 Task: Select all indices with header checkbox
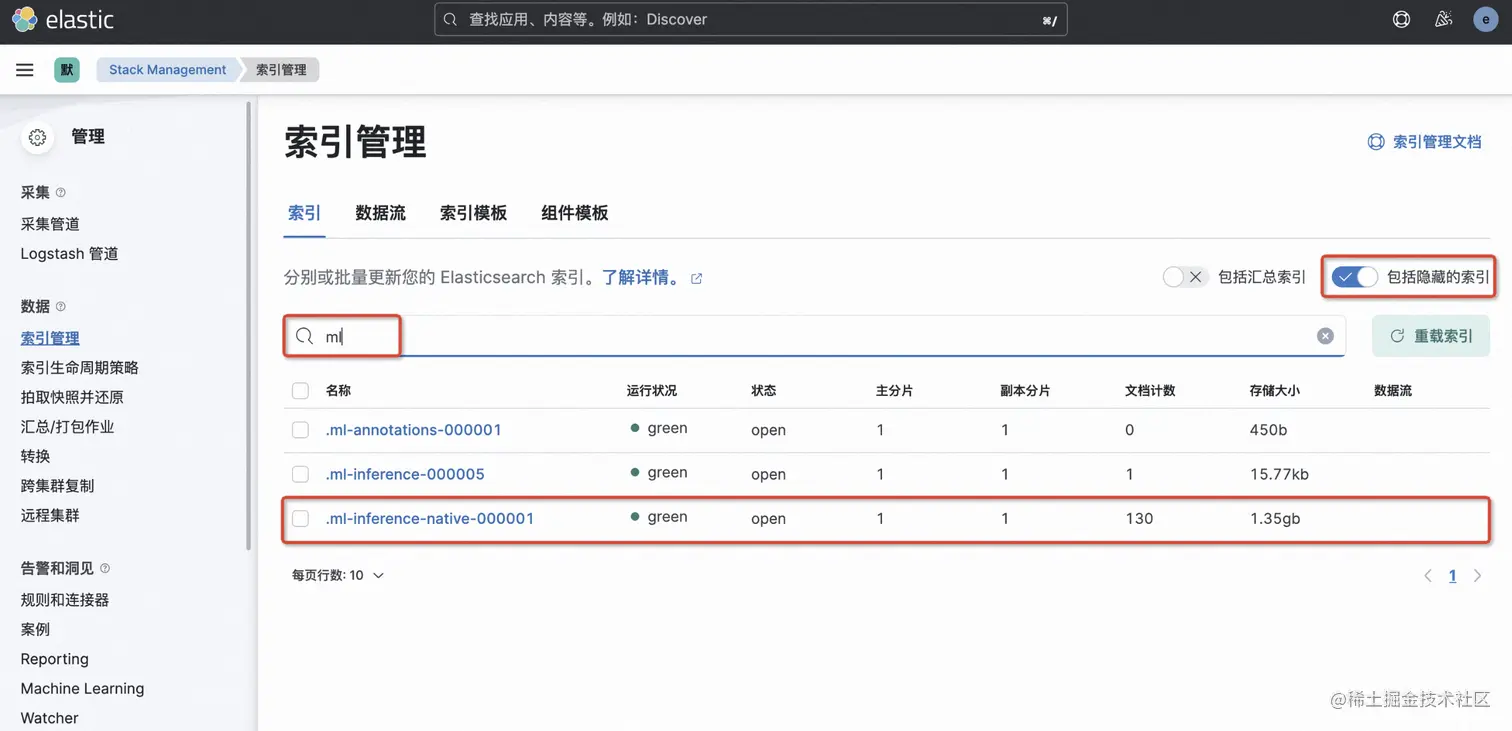(300, 391)
